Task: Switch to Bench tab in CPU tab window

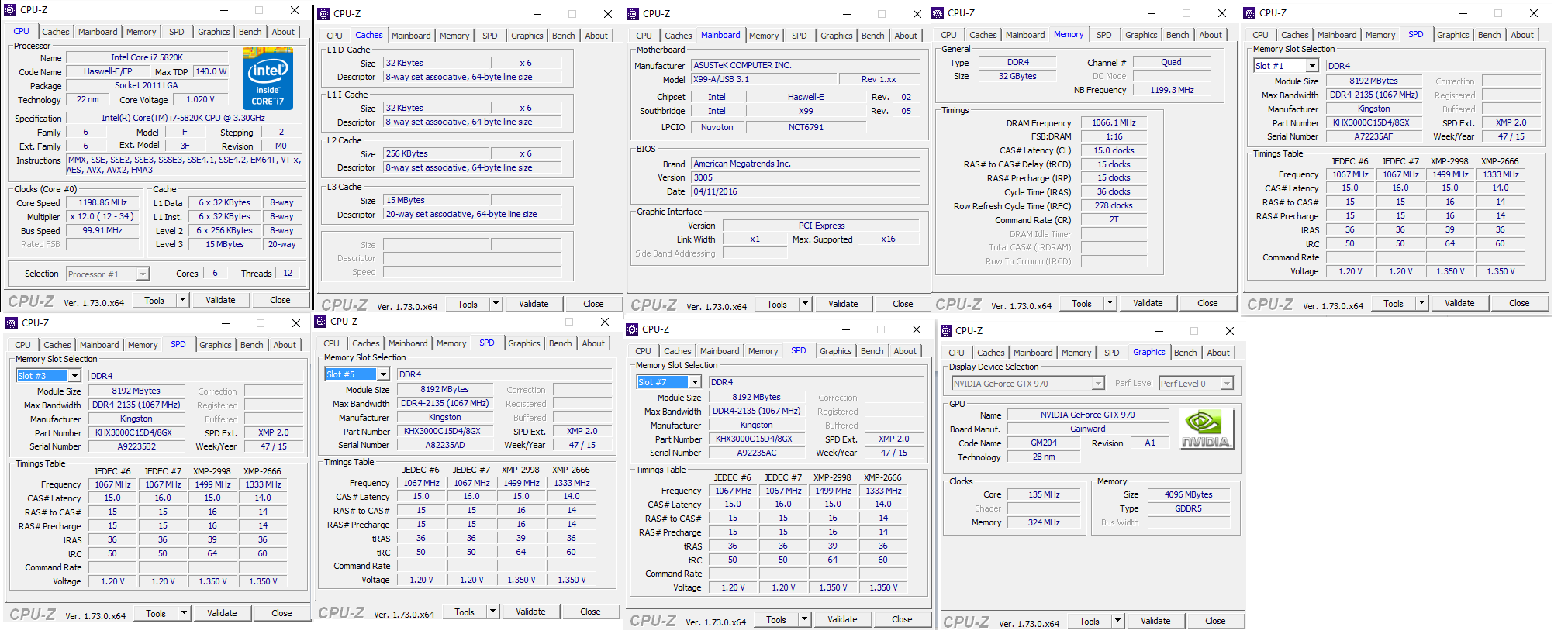Action: 250,32
